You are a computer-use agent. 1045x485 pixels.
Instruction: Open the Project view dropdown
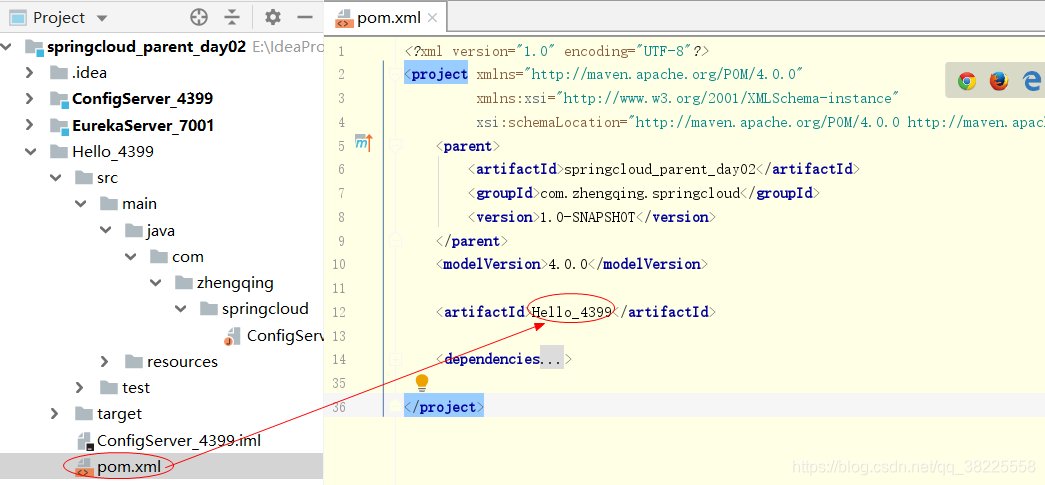[x=101, y=18]
